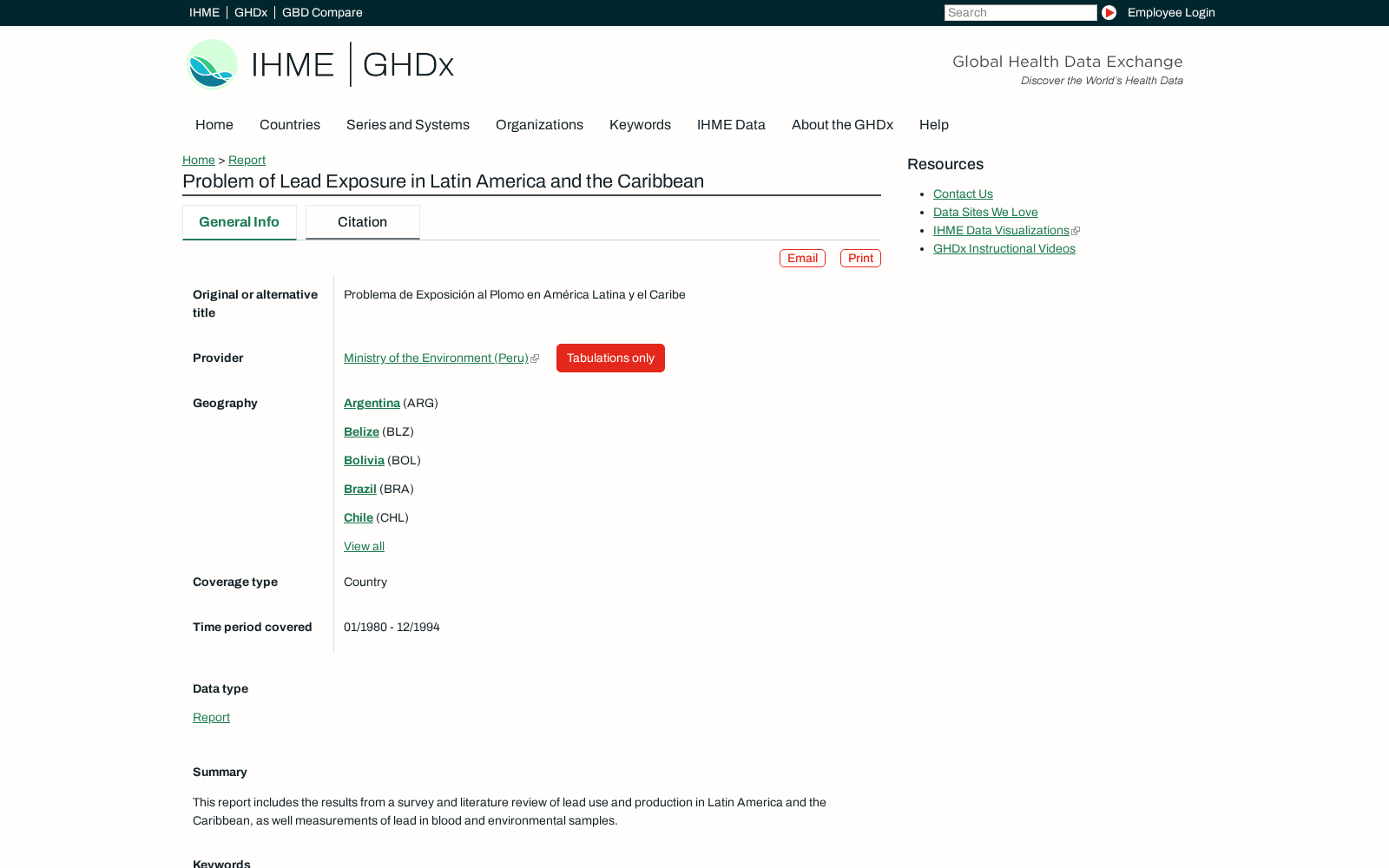Focus the Search input field

(x=1020, y=12)
